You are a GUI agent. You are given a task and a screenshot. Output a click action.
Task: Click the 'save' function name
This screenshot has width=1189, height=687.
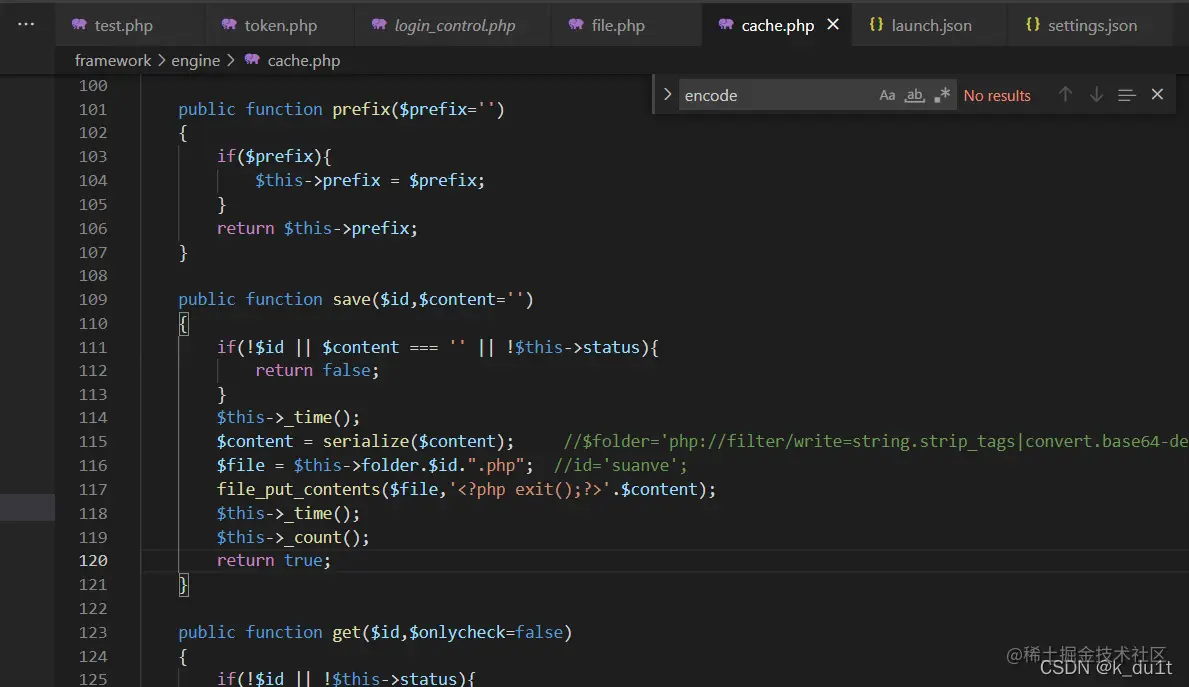click(x=352, y=300)
